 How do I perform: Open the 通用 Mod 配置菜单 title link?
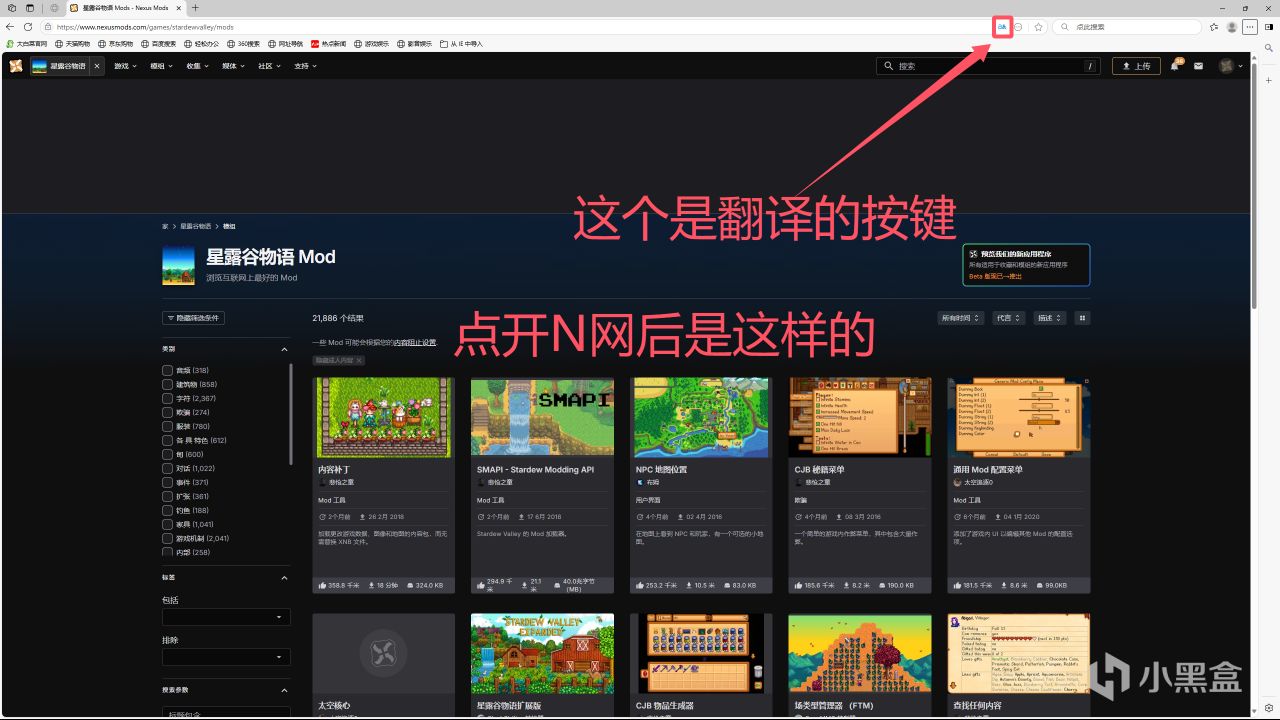(987, 469)
